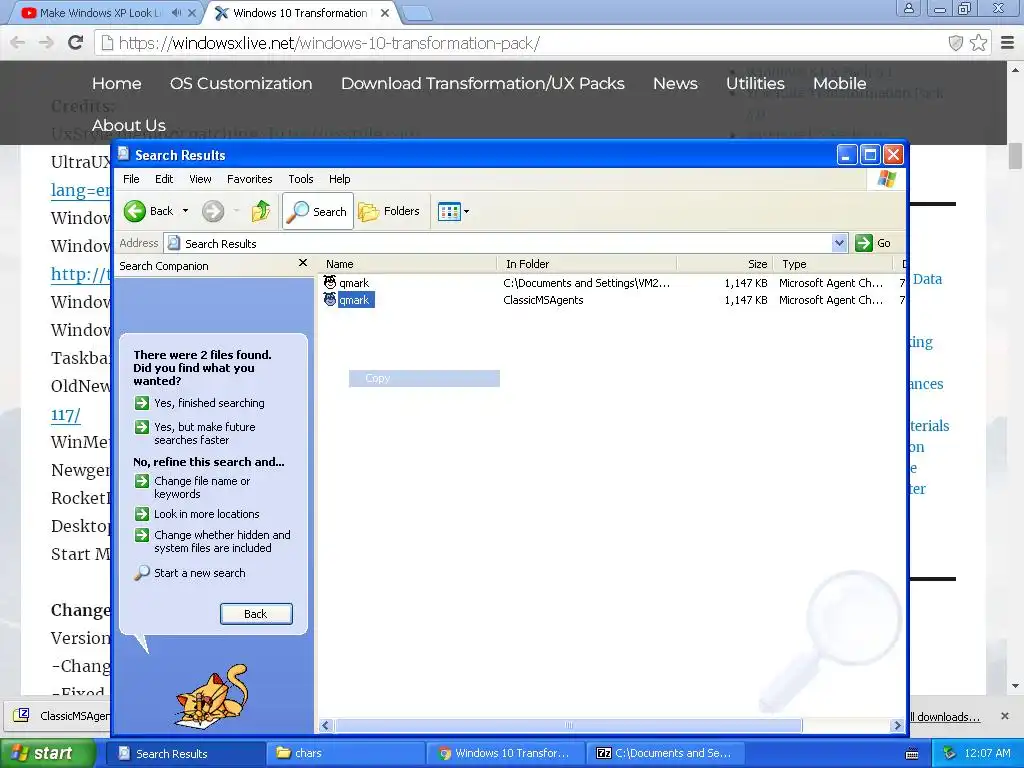The image size is (1024, 768).
Task: Click Chrome forward arrow icon
Action: 46,43
